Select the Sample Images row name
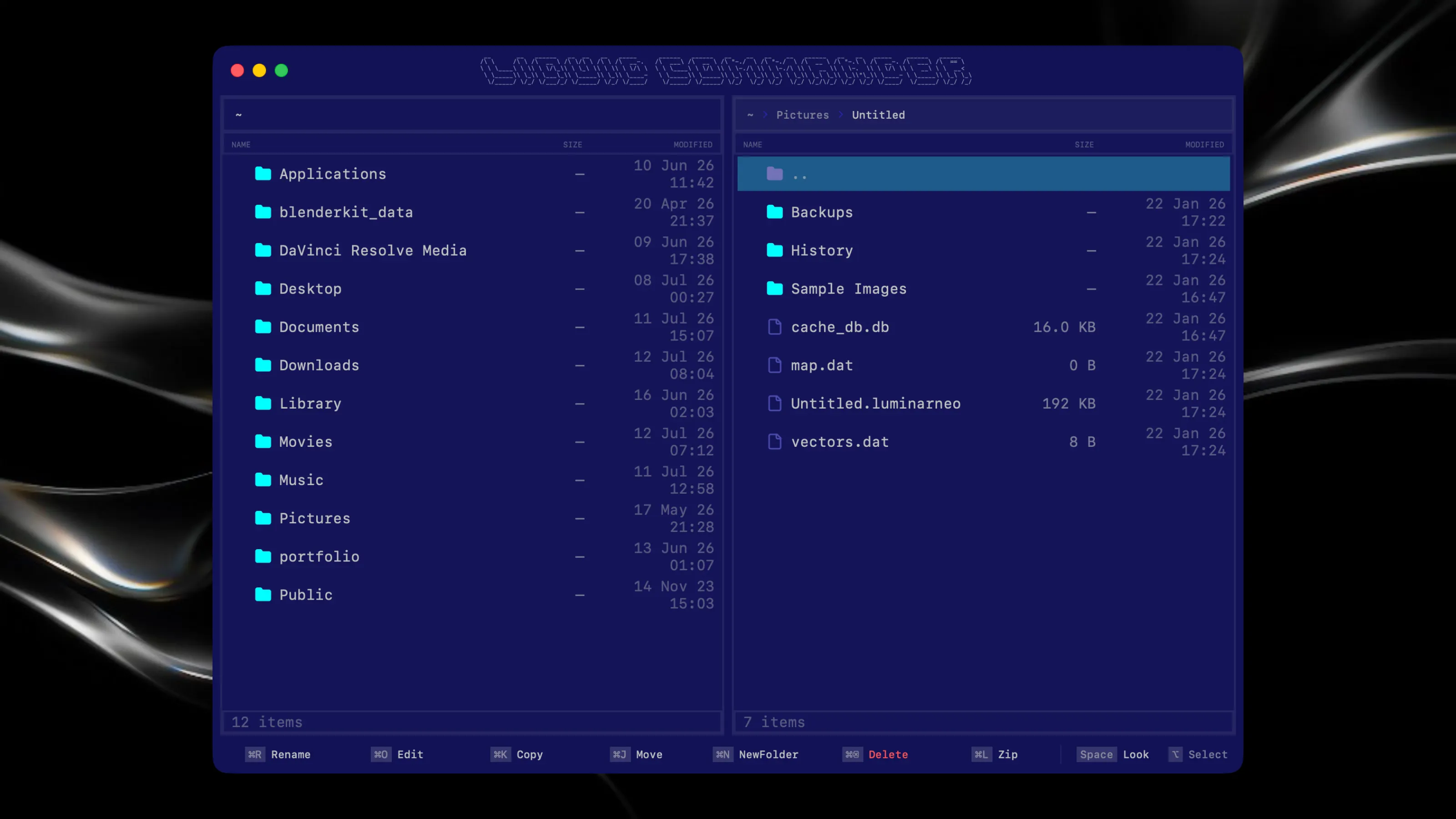 pos(849,289)
